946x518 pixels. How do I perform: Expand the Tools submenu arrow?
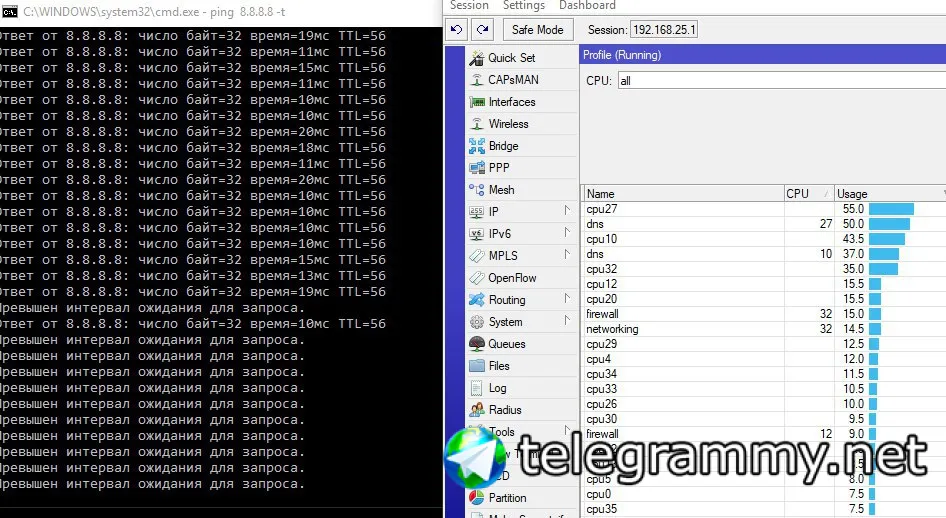[x=567, y=430]
